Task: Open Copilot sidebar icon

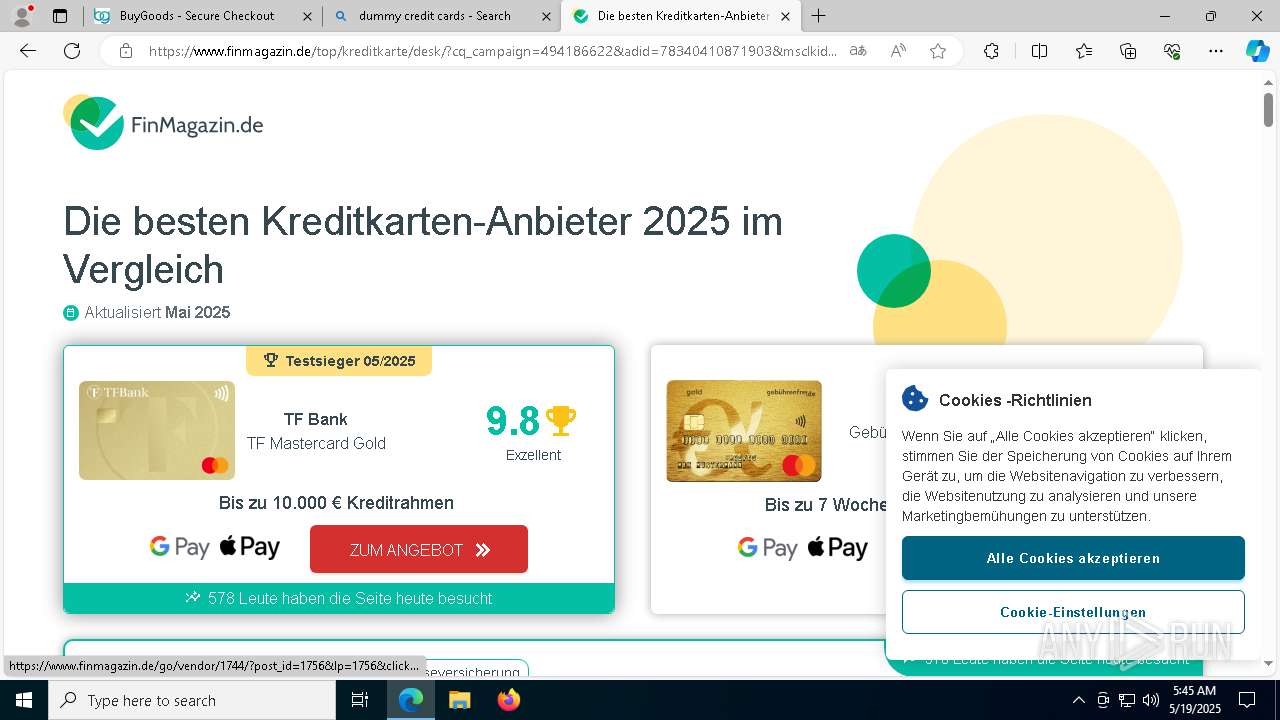Action: point(1257,51)
